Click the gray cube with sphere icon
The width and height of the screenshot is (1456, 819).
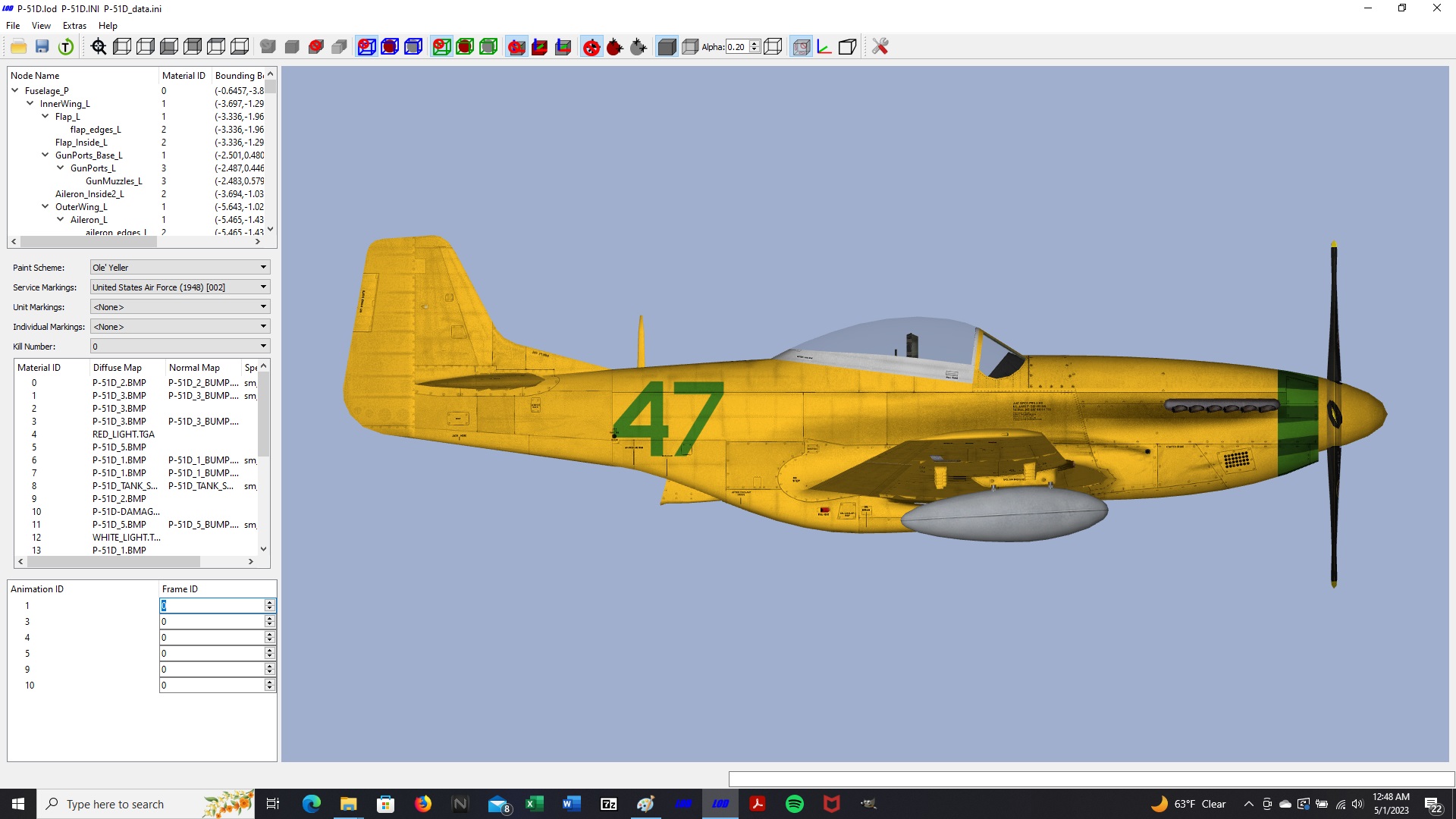[268, 47]
